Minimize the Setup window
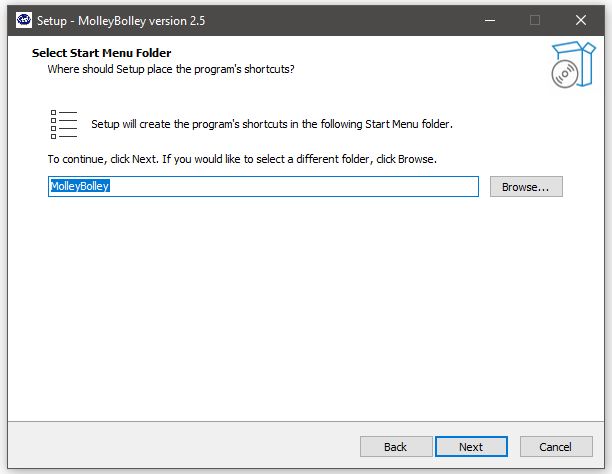Viewport: 612px width, 474px height. tap(490, 20)
